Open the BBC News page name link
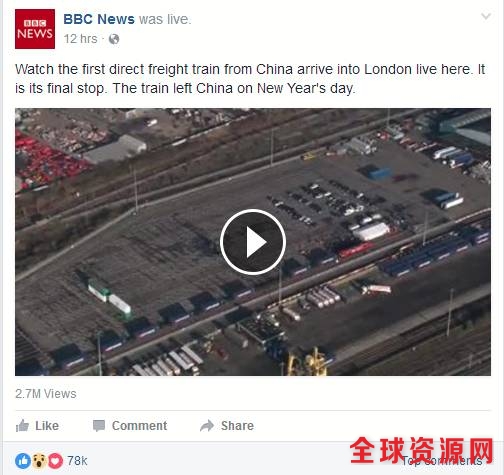 click(99, 19)
